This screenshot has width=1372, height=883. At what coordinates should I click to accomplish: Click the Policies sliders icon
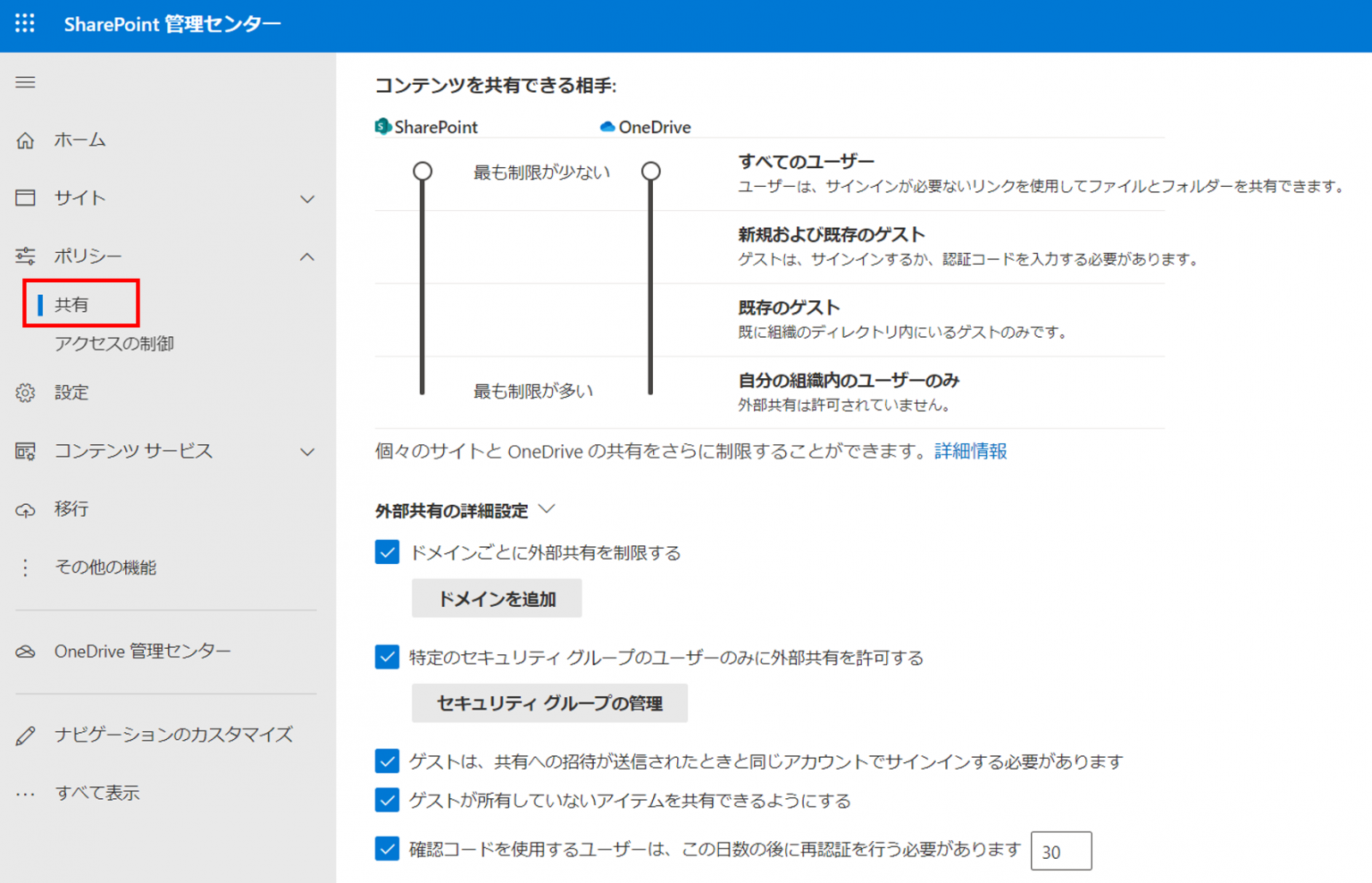point(25,256)
